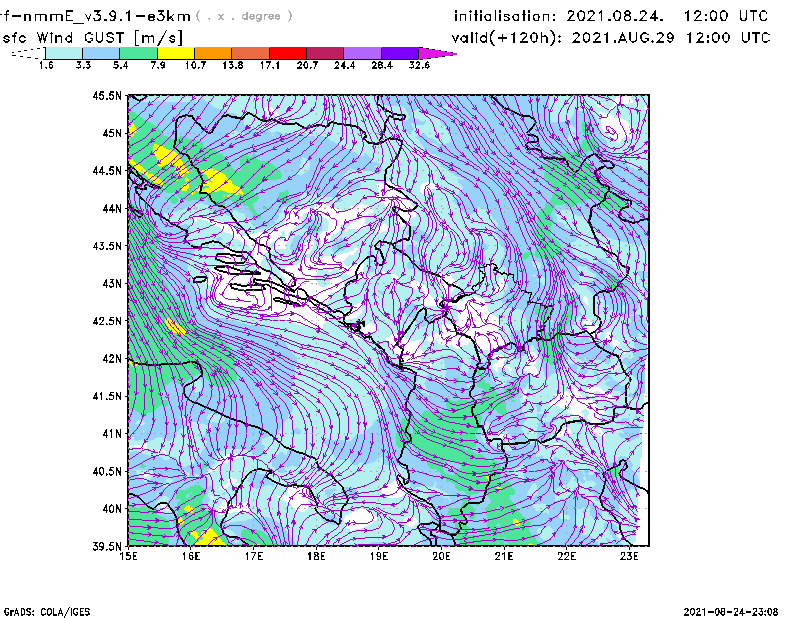Click the crimson 20.7–24.4 legend swatch
Image resolution: width=800 pixels, height=618 pixels.
pos(325,53)
